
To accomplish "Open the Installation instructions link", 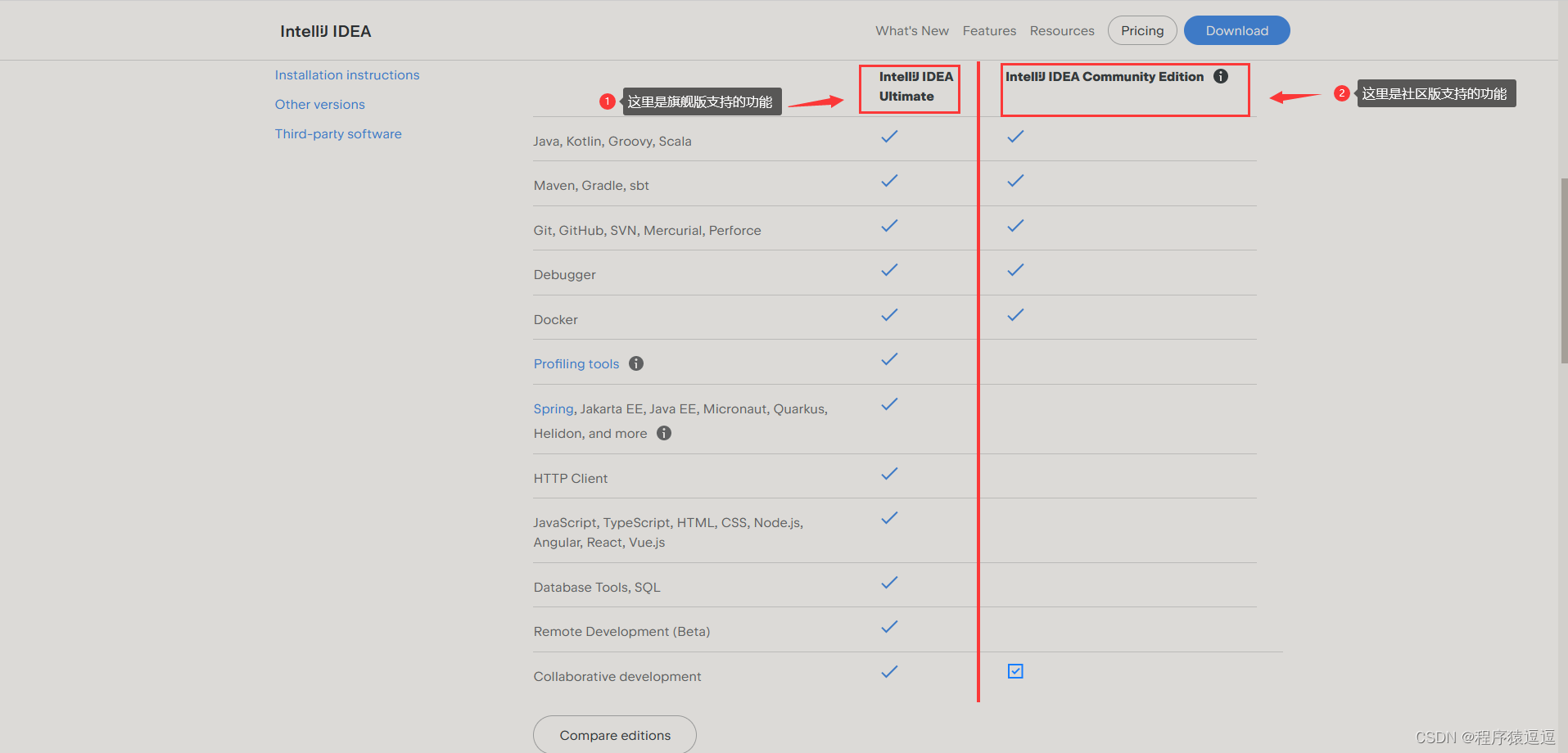I will coord(347,75).
